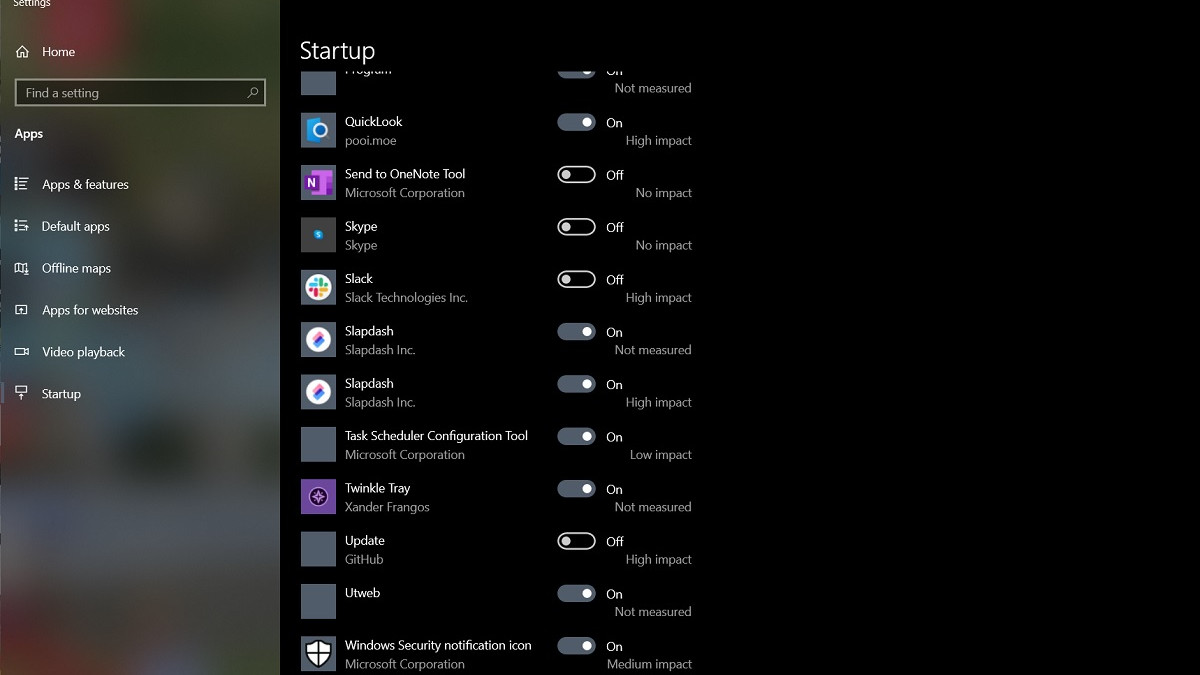The width and height of the screenshot is (1200, 675).
Task: Click the Low impact label
Action: [x=660, y=455]
